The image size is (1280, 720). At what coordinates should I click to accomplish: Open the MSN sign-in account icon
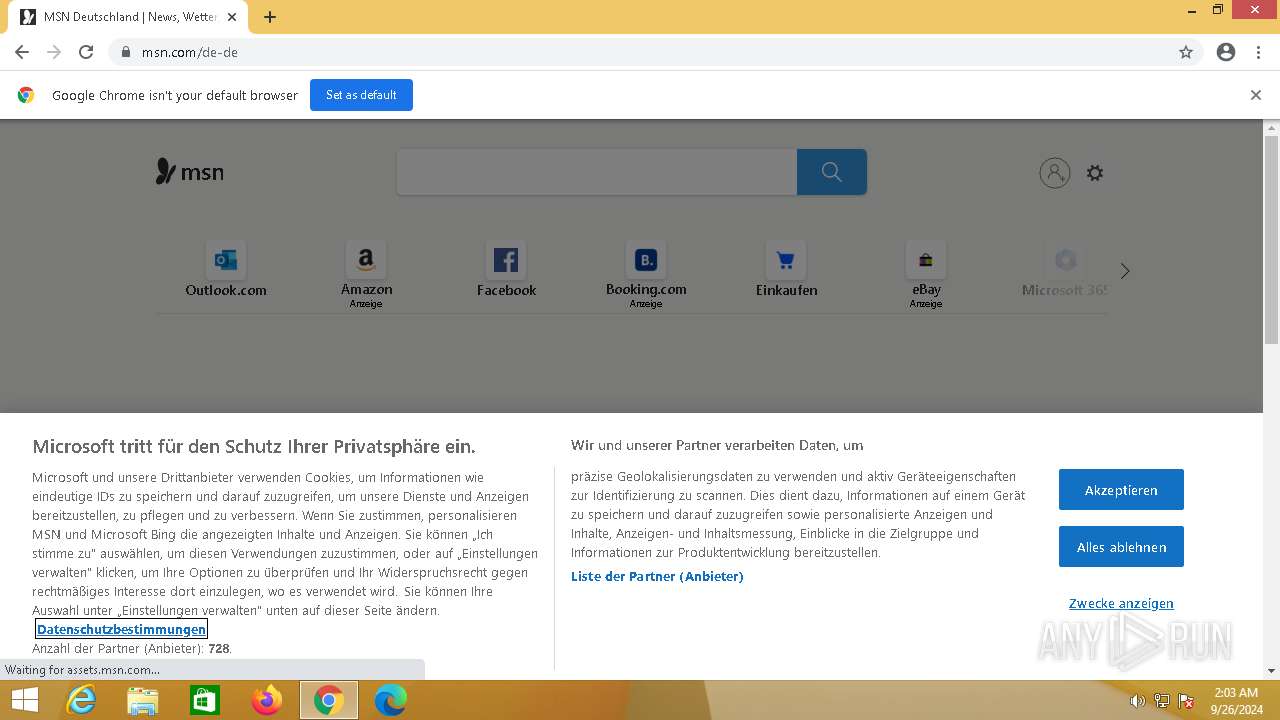[x=1055, y=173]
